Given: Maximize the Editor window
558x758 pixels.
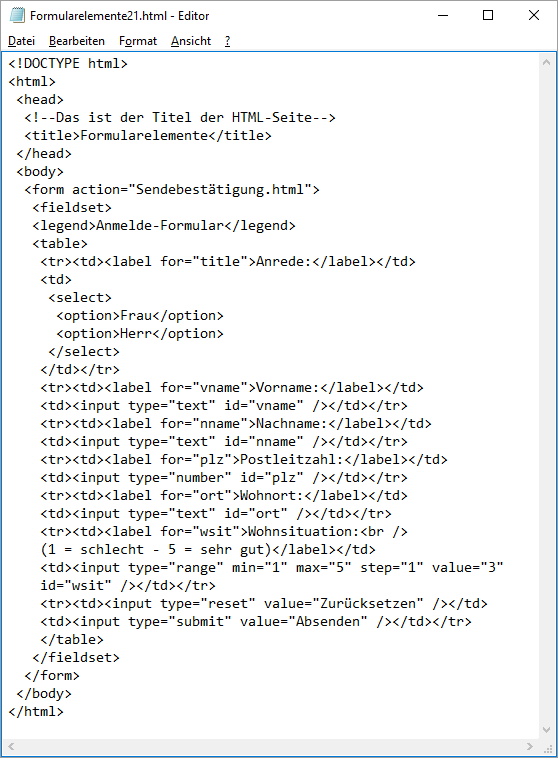Looking at the screenshot, I should coord(488,15).
